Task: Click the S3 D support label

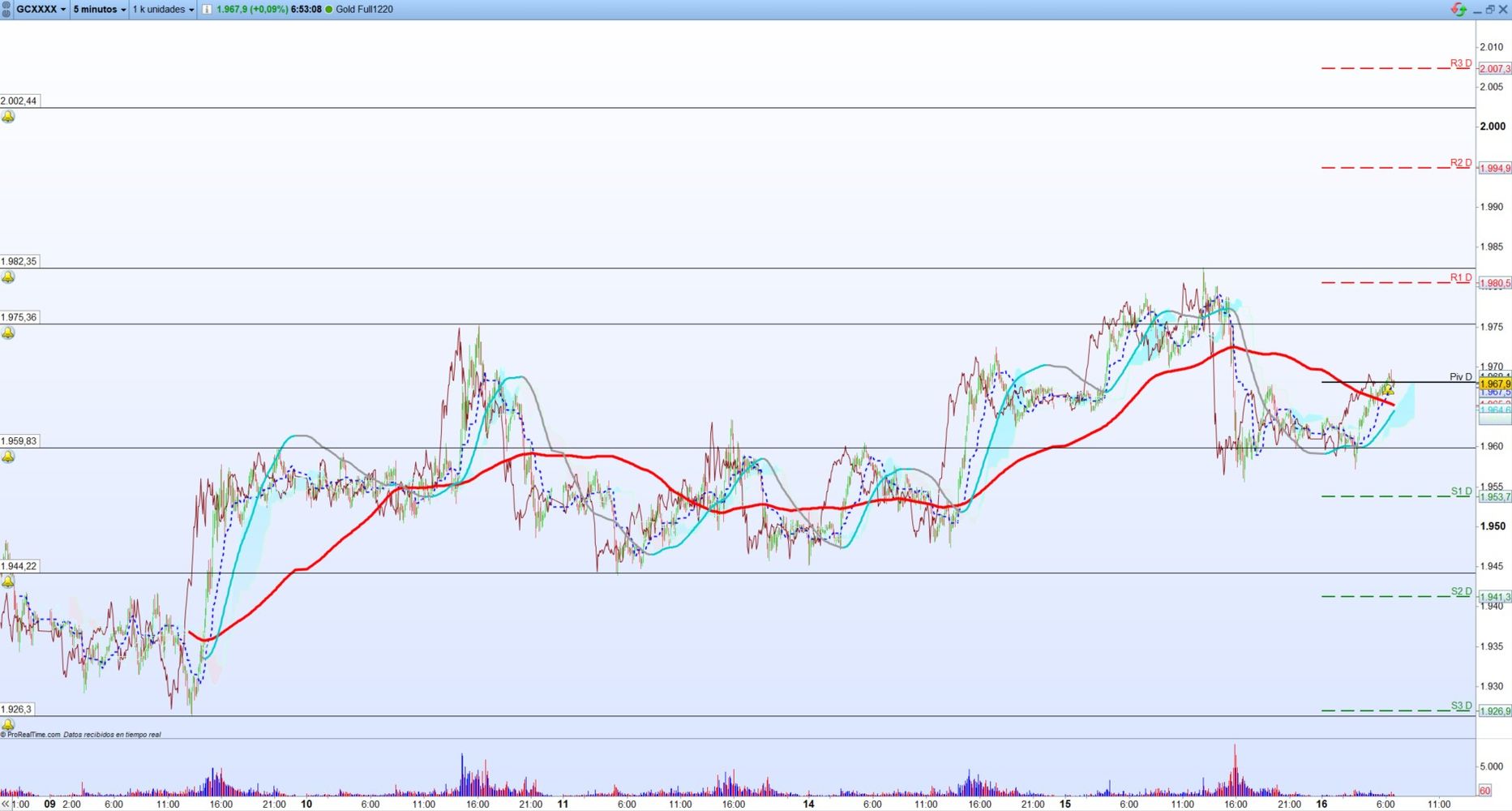Action: 1461,706
